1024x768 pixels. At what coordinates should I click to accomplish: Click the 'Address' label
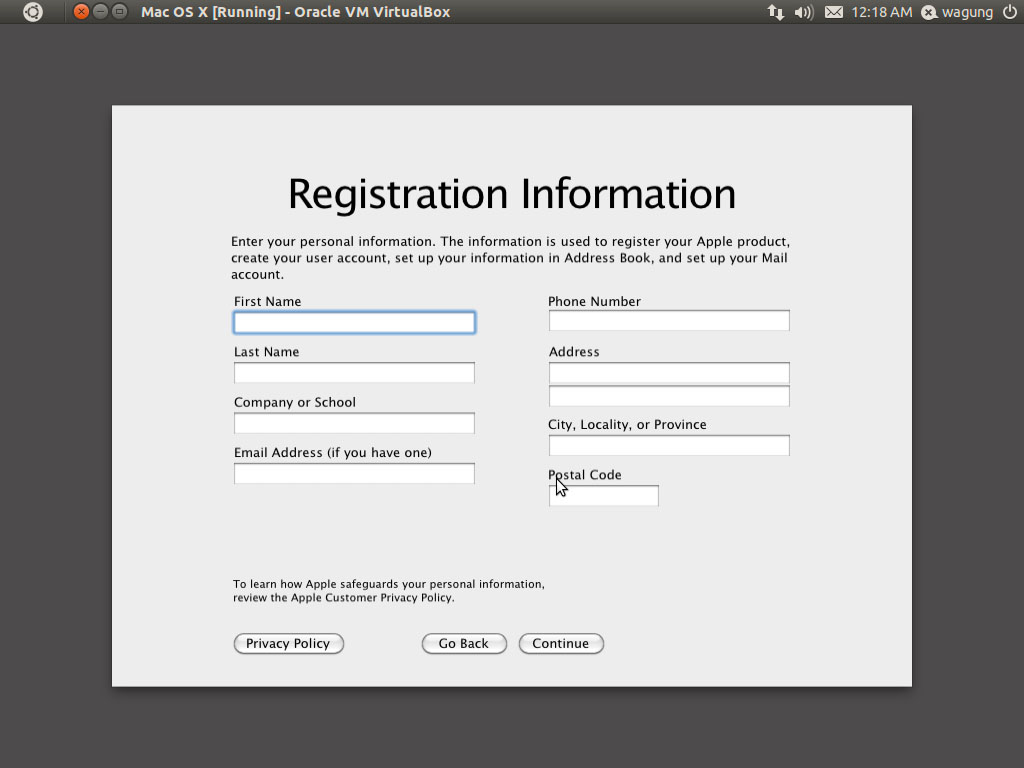coord(574,351)
